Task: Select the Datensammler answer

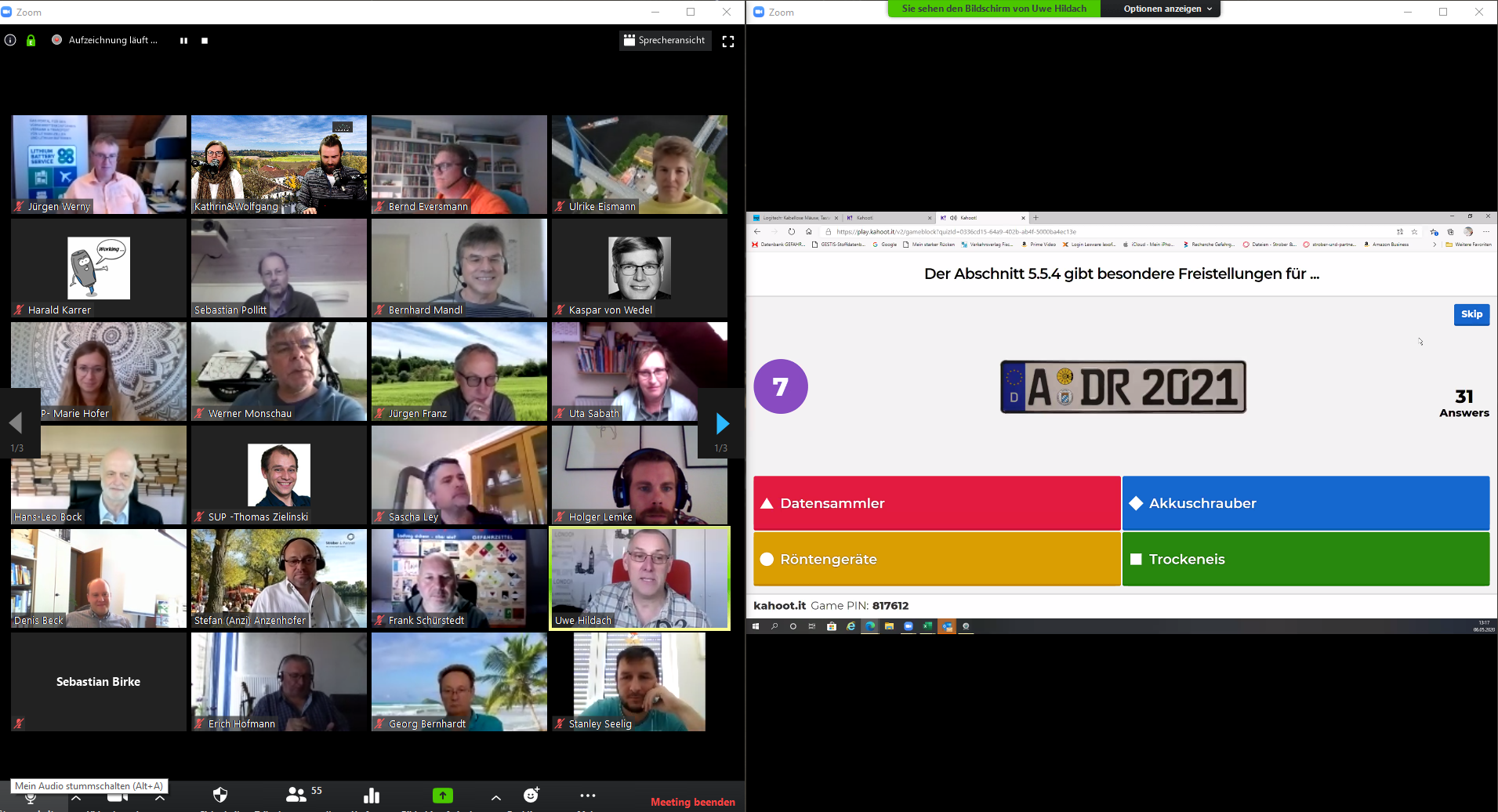Action: point(937,503)
